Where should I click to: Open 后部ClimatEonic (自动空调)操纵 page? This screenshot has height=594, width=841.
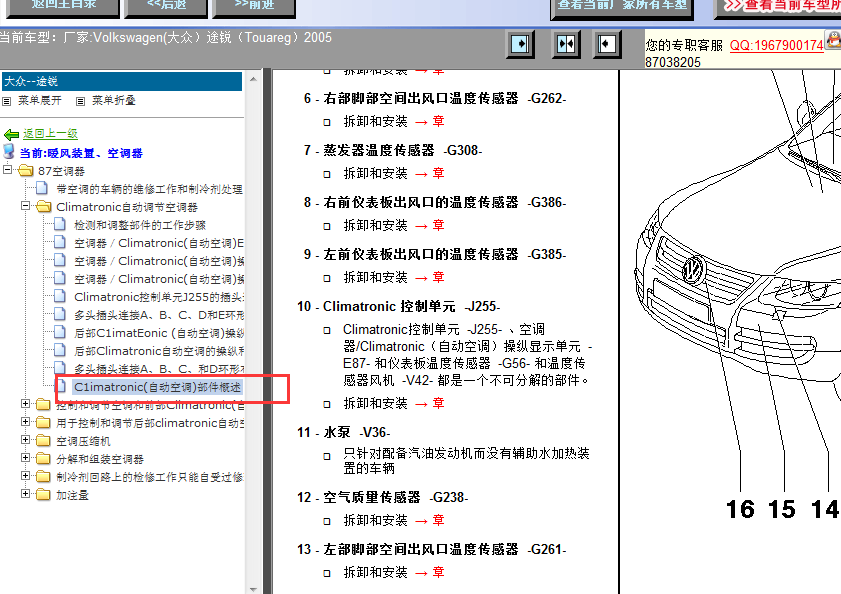159,333
